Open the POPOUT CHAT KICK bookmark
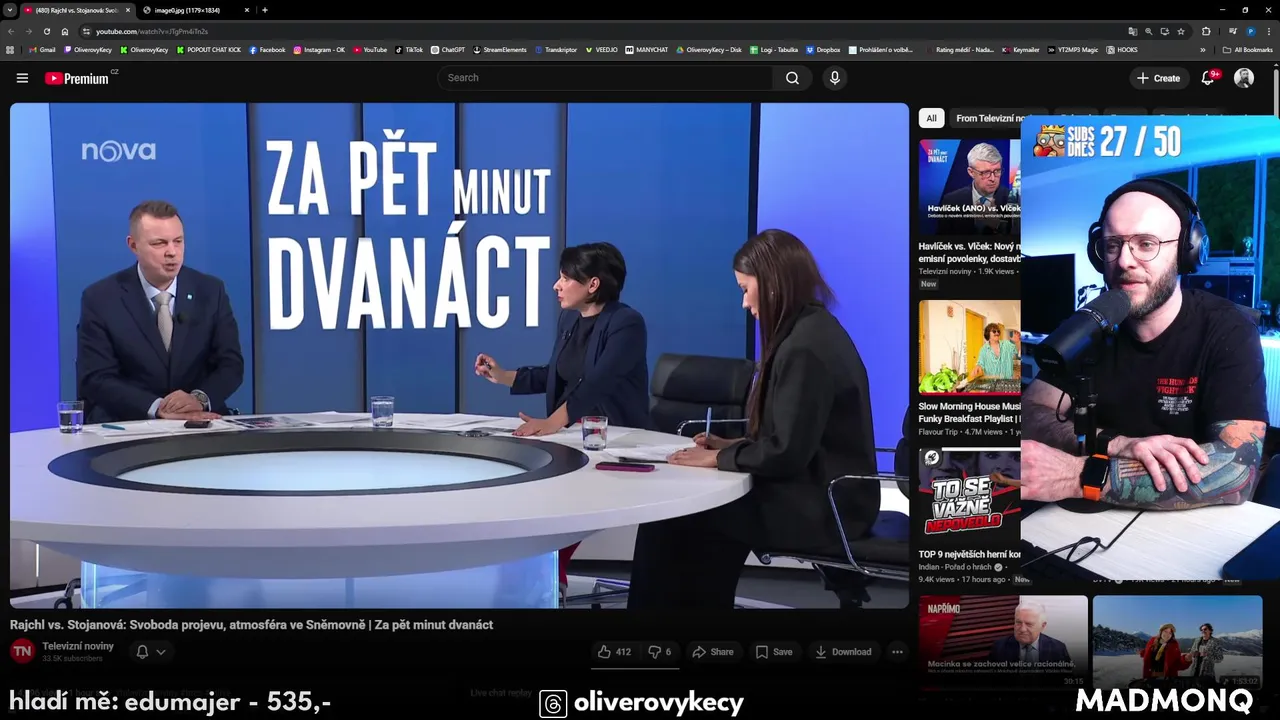 (209, 49)
